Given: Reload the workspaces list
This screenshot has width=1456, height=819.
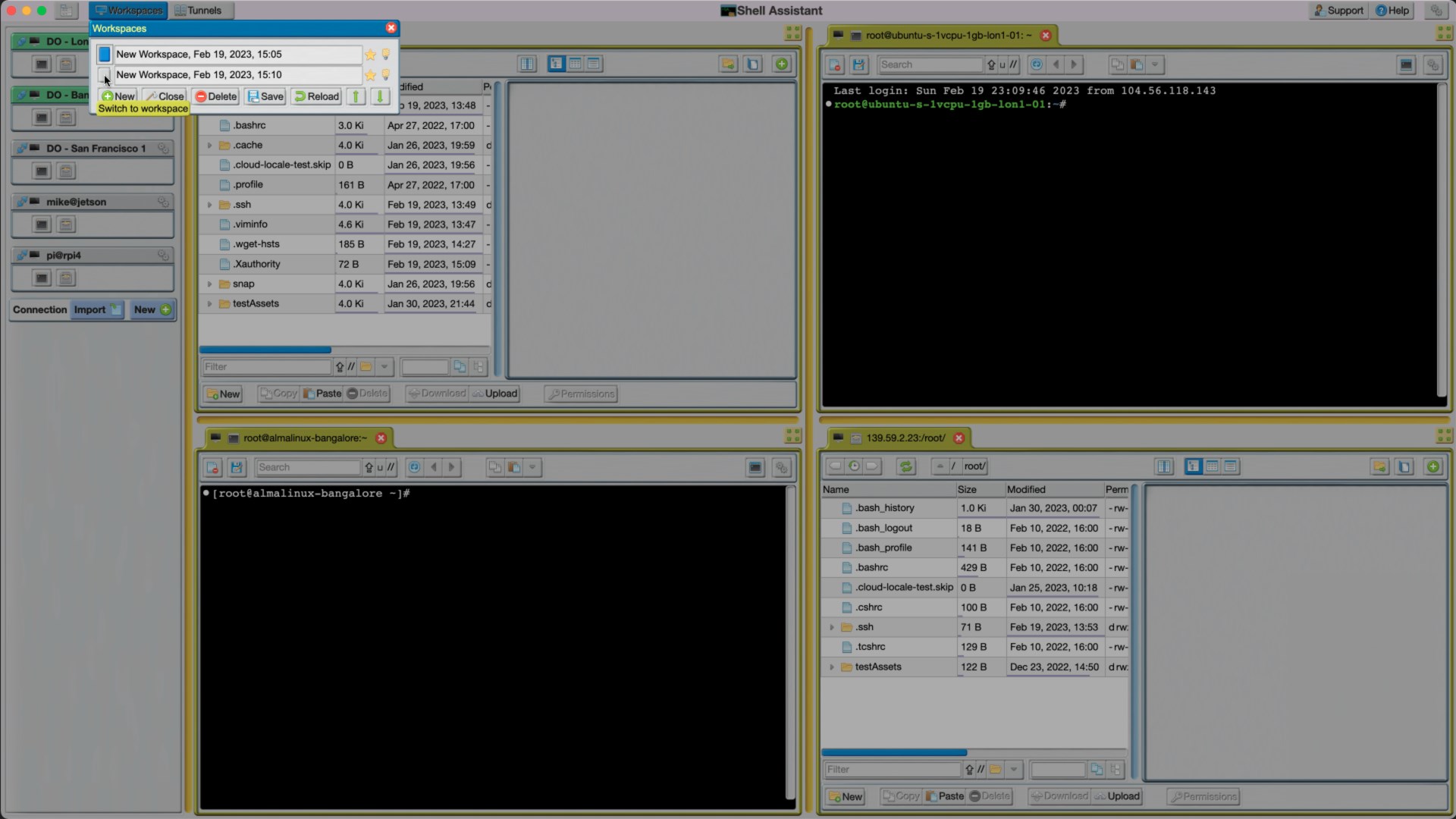Looking at the screenshot, I should [x=316, y=96].
